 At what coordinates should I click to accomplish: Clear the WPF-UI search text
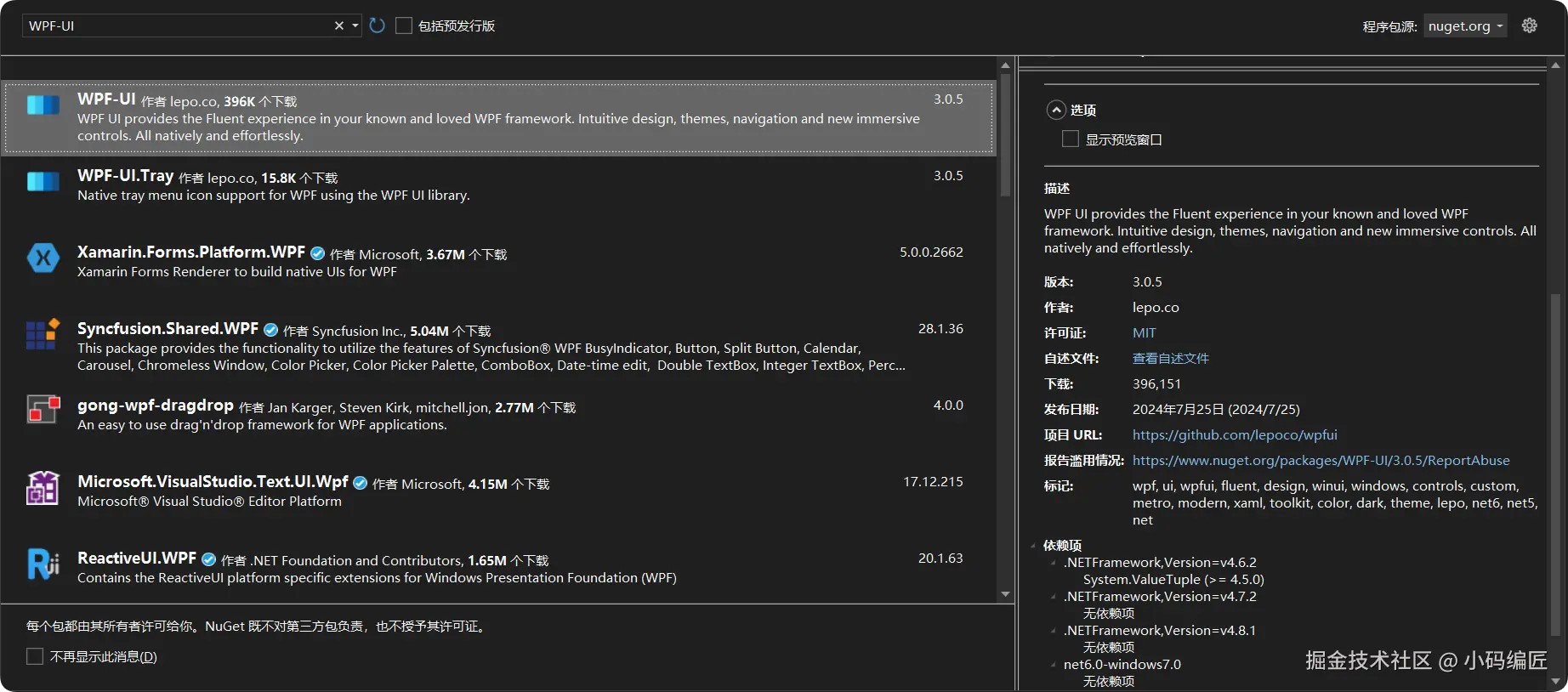coord(339,26)
